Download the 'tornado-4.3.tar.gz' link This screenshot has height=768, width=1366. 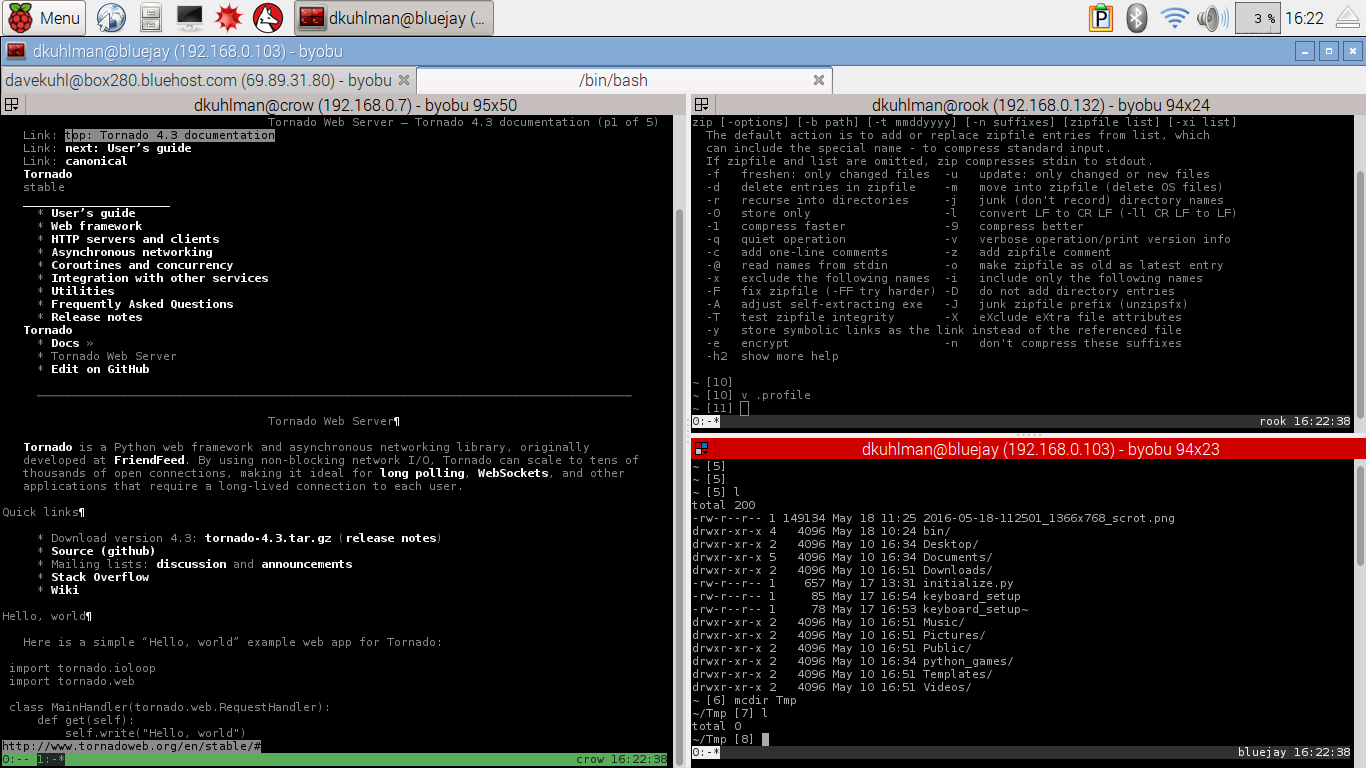(268, 538)
